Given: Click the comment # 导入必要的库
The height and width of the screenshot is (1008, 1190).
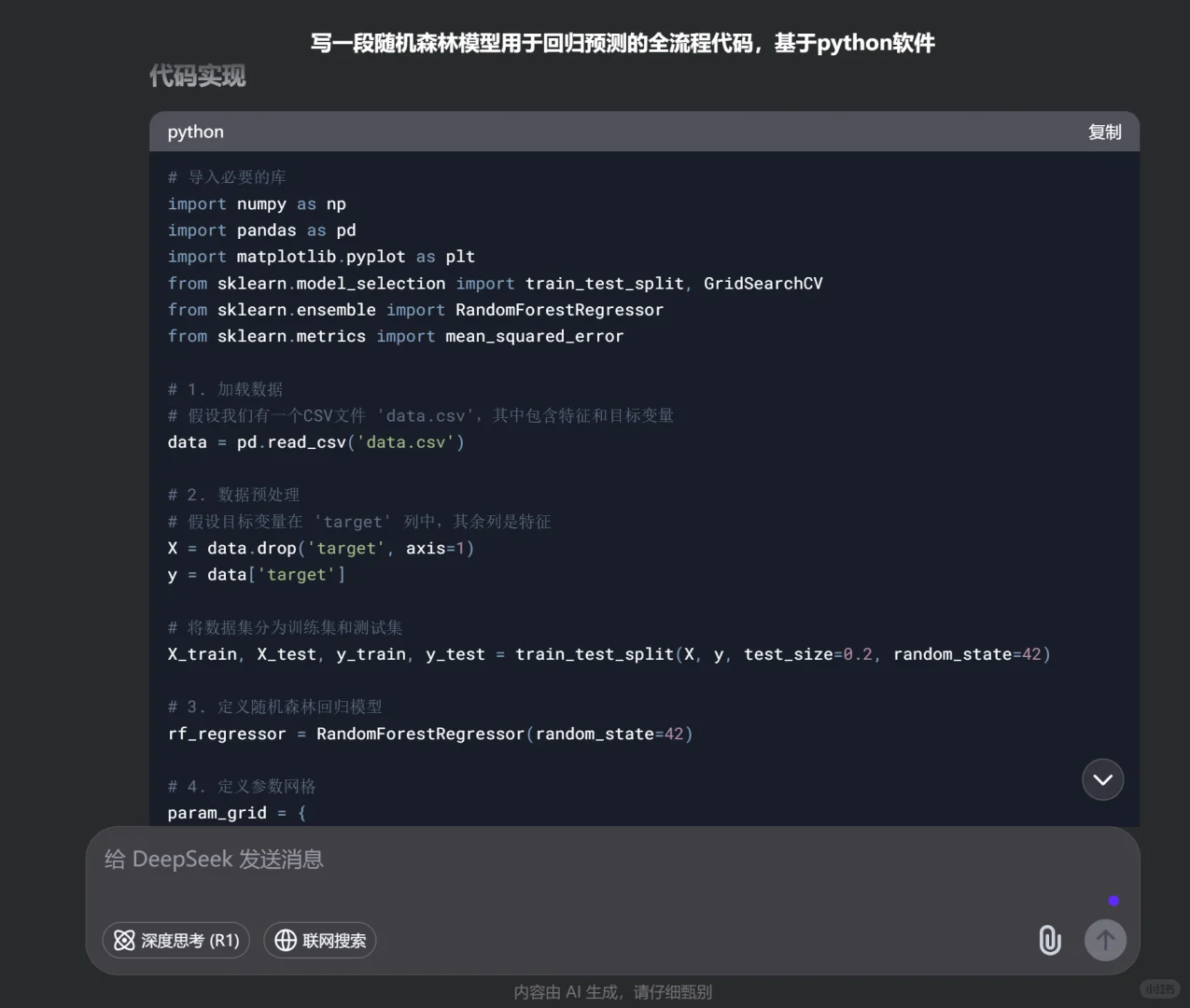Looking at the screenshot, I should click(x=227, y=176).
